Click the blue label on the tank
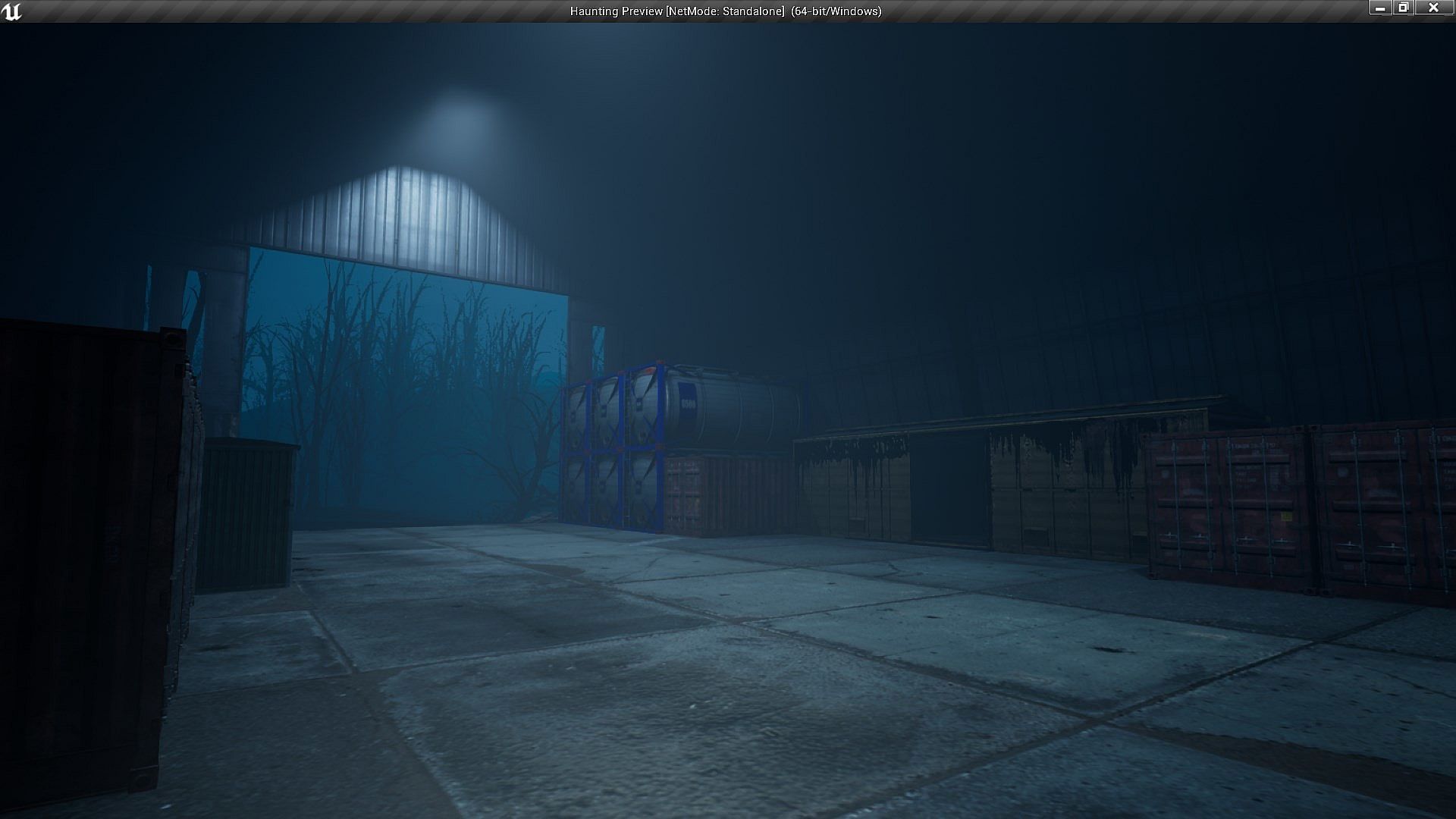This screenshot has height=819, width=1456. [x=687, y=405]
